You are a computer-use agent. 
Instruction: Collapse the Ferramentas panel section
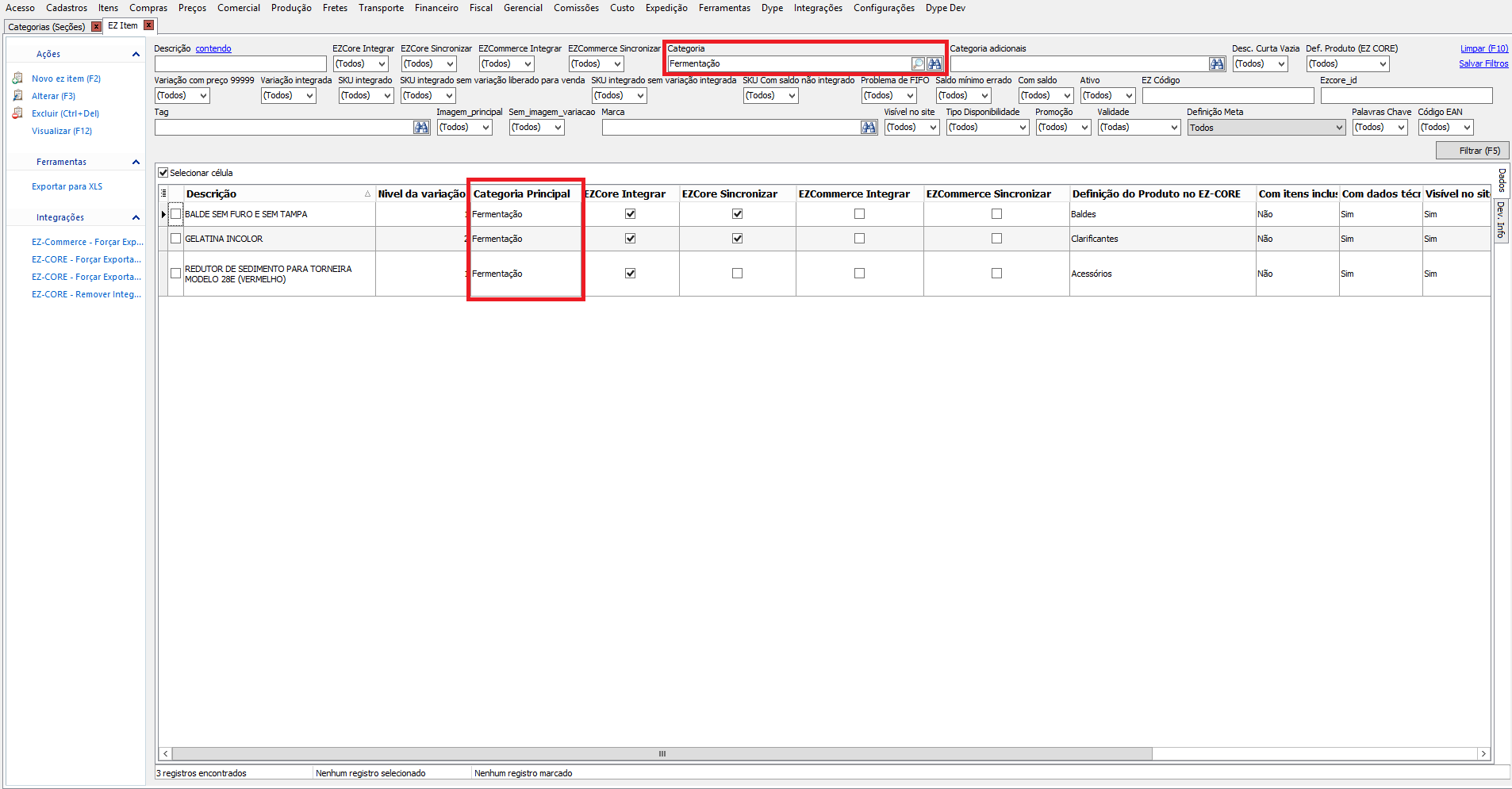[136, 162]
